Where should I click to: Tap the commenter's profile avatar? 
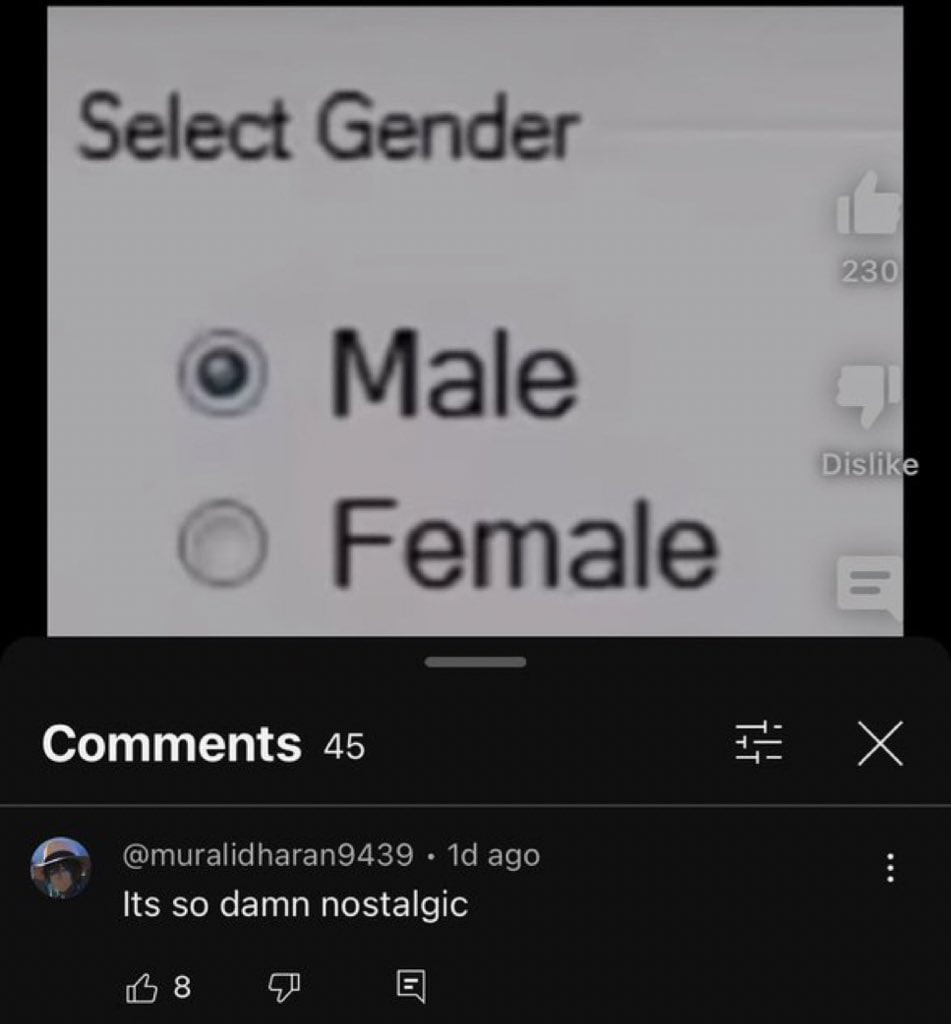tap(61, 868)
